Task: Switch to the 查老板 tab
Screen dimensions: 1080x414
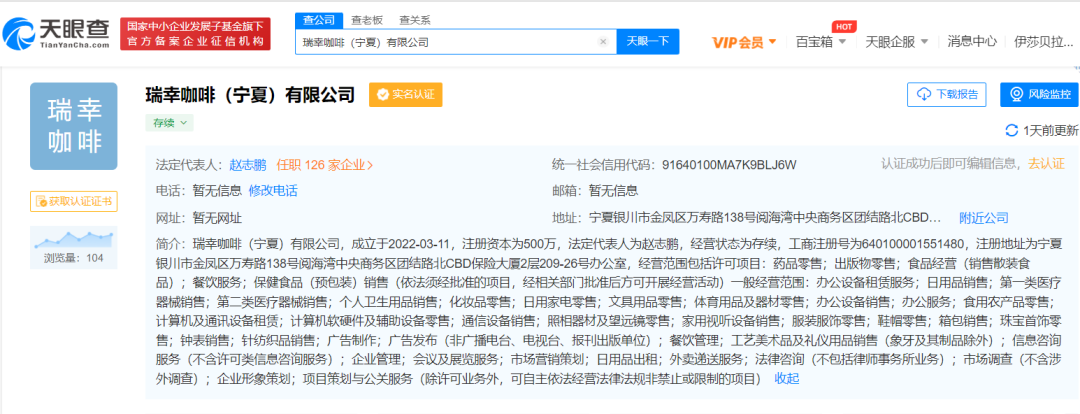Action: point(367,21)
